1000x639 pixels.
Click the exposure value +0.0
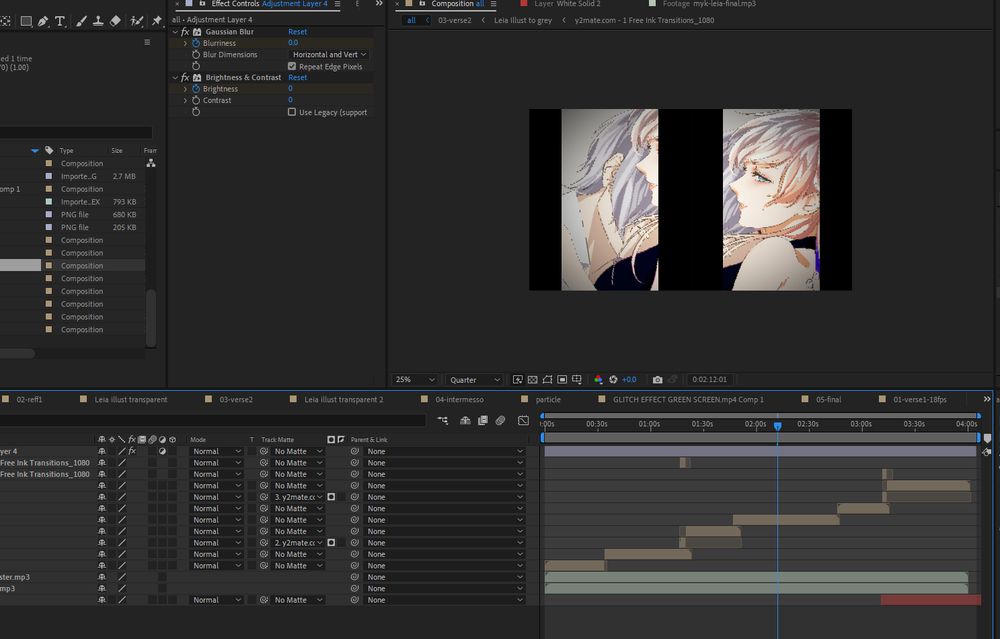[629, 380]
